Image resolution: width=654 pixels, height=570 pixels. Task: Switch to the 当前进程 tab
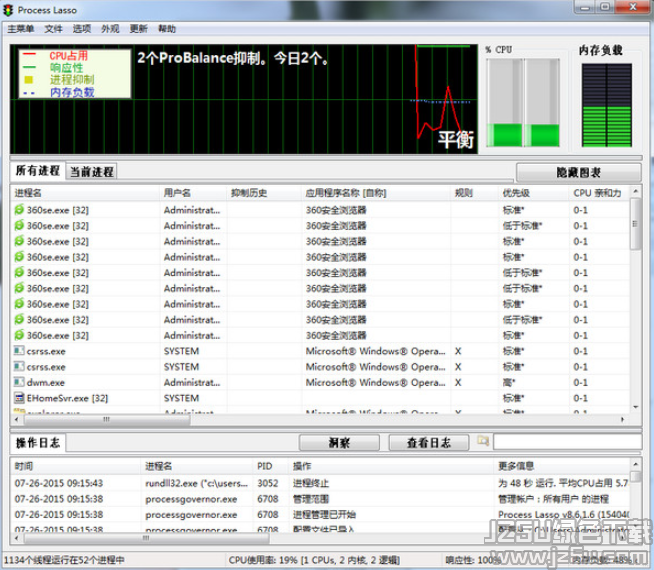[91, 172]
